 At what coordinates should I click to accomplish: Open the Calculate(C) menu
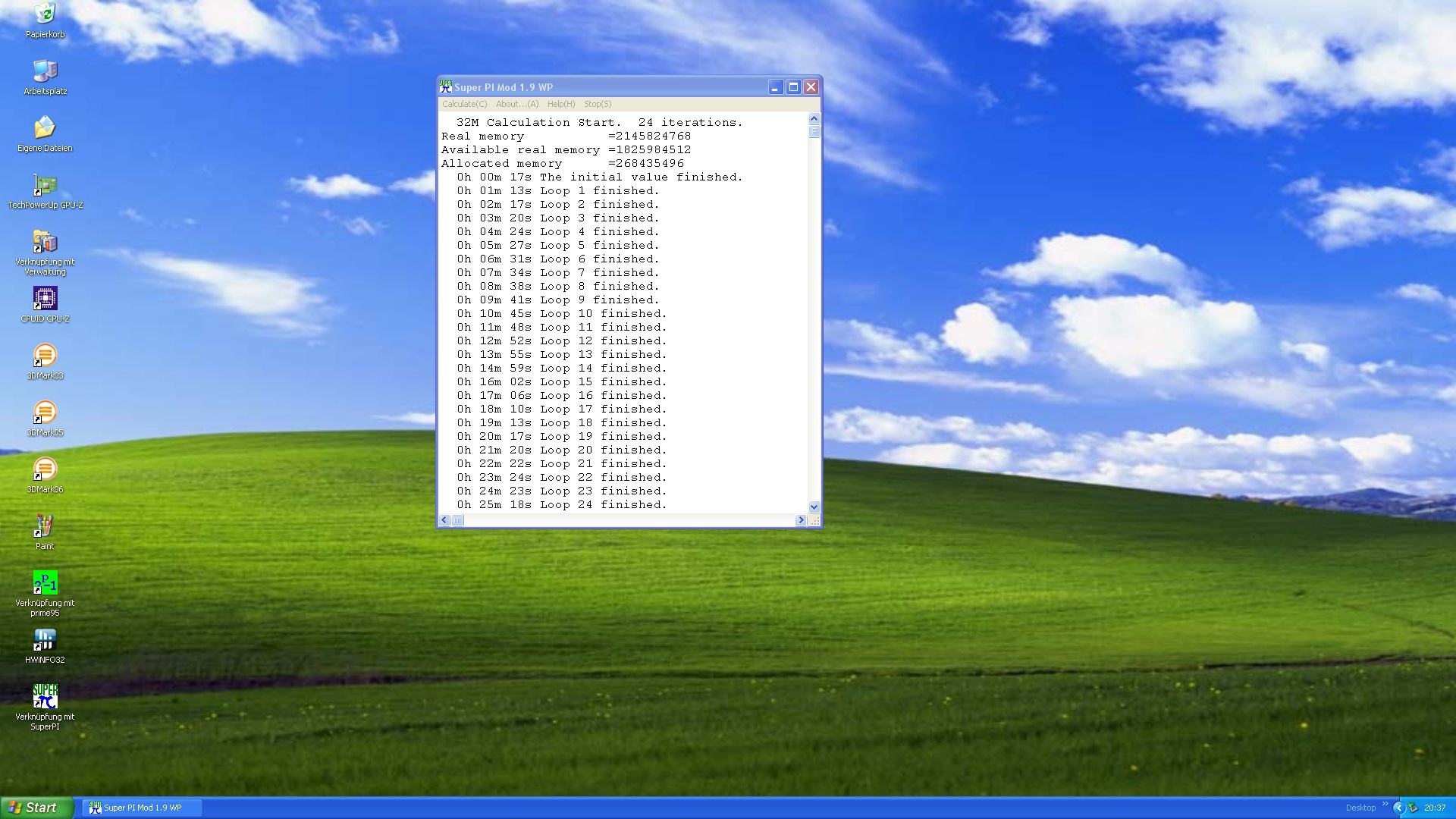(x=464, y=104)
